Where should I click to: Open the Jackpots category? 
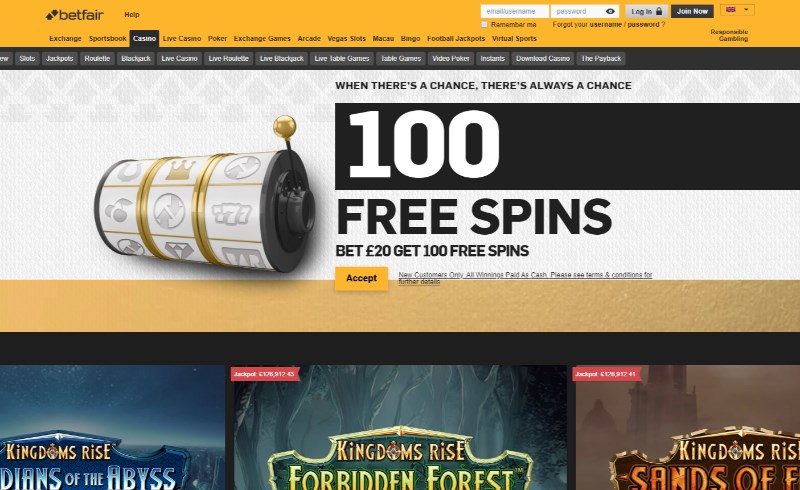click(60, 59)
